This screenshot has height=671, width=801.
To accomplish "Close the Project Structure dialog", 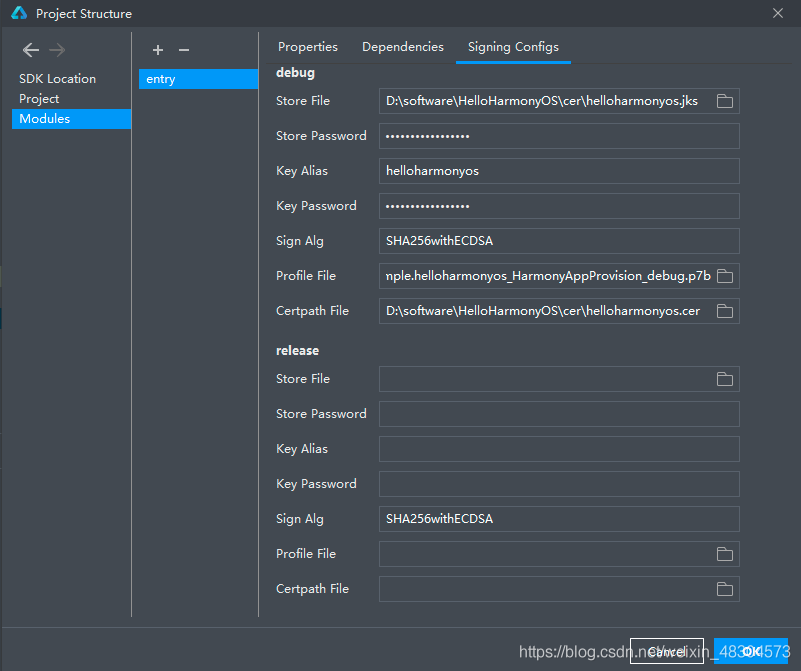I will tap(778, 13).
